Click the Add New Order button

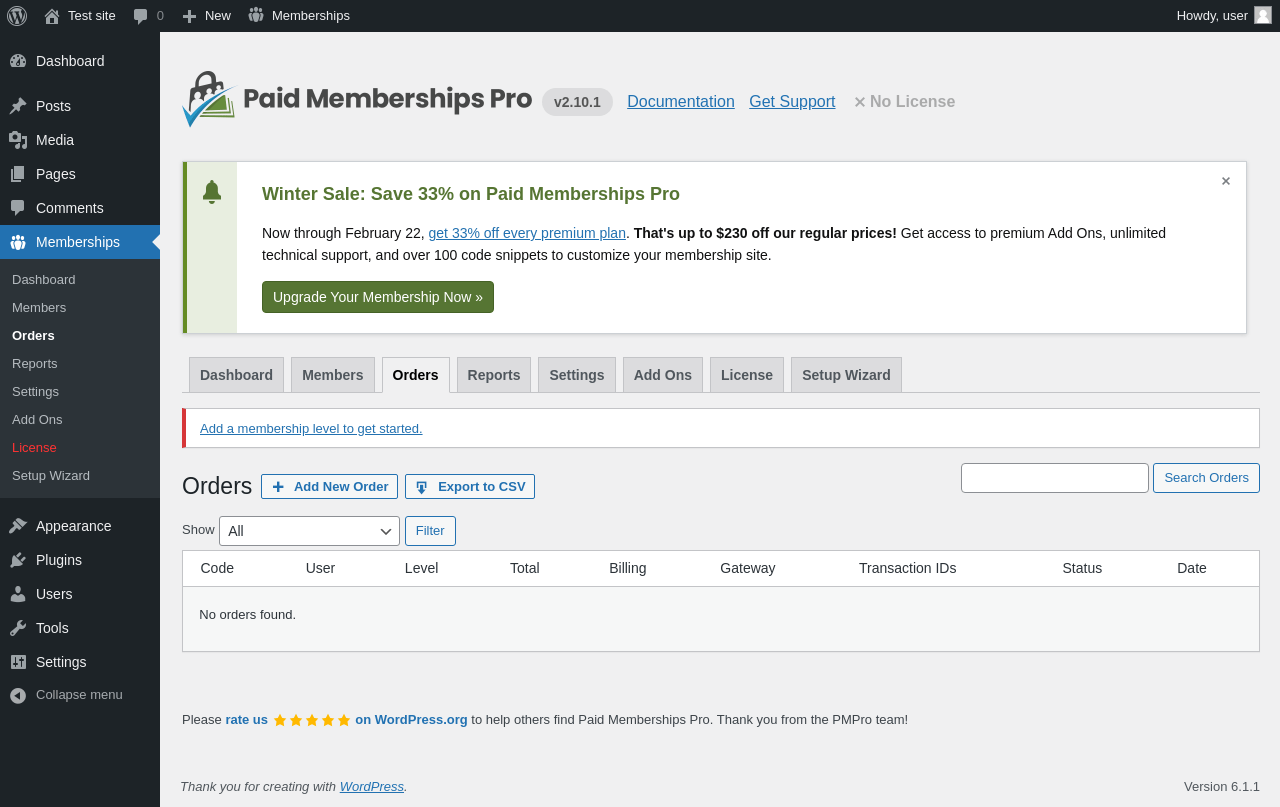coord(329,487)
